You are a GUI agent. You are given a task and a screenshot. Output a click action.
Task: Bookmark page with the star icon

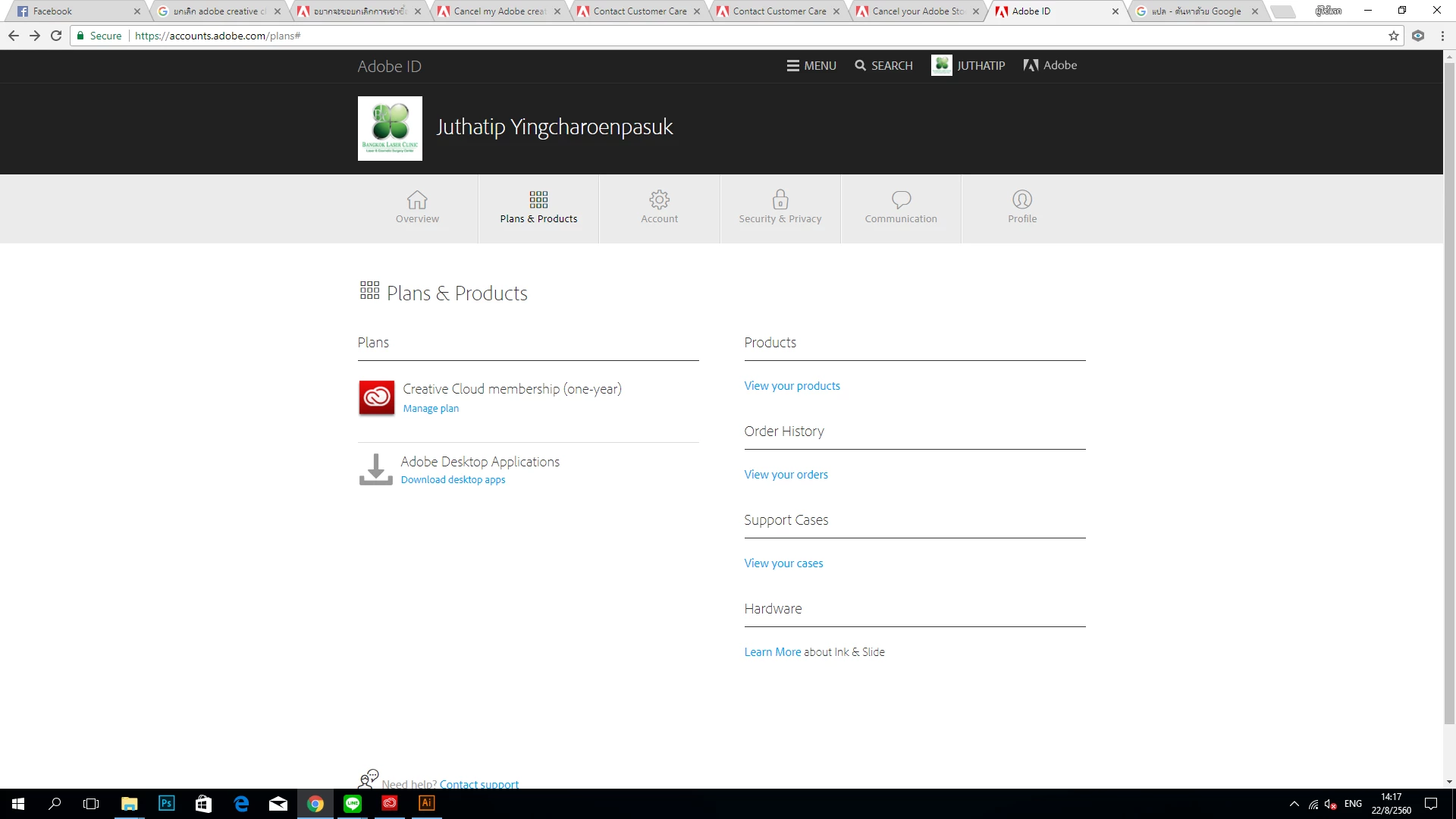(1393, 36)
